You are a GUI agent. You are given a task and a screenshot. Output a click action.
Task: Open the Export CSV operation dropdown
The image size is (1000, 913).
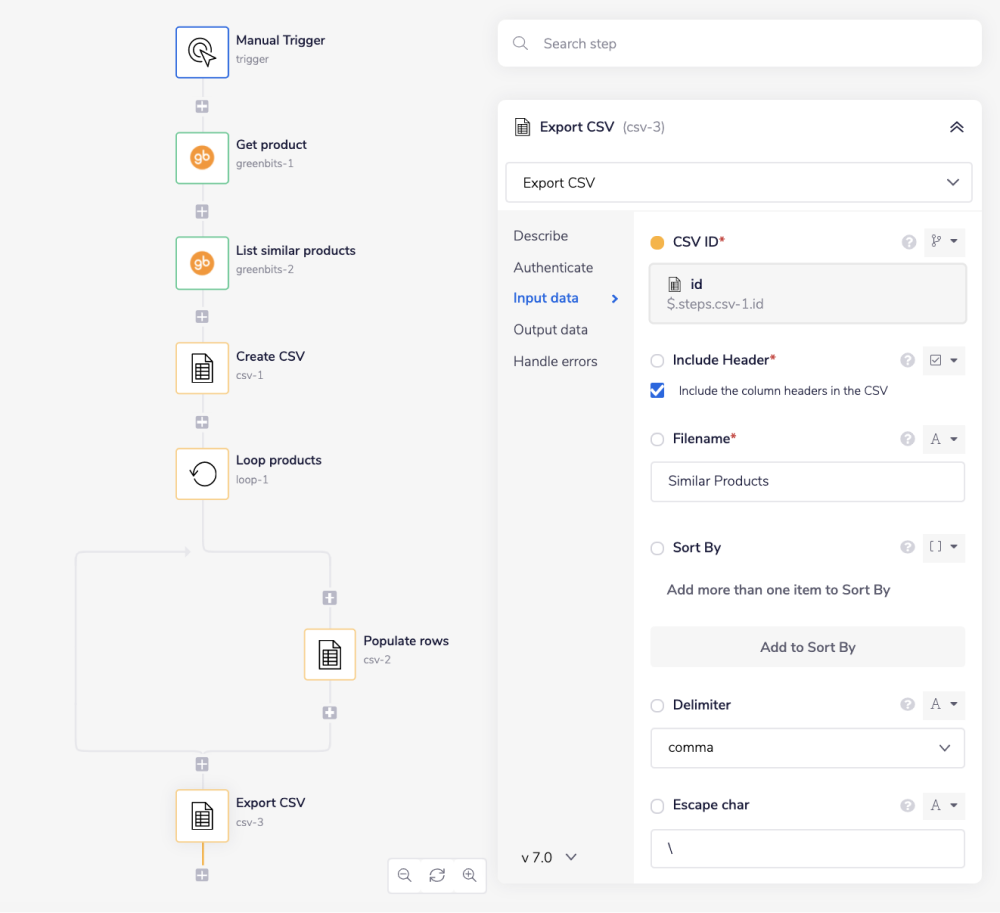(x=738, y=183)
